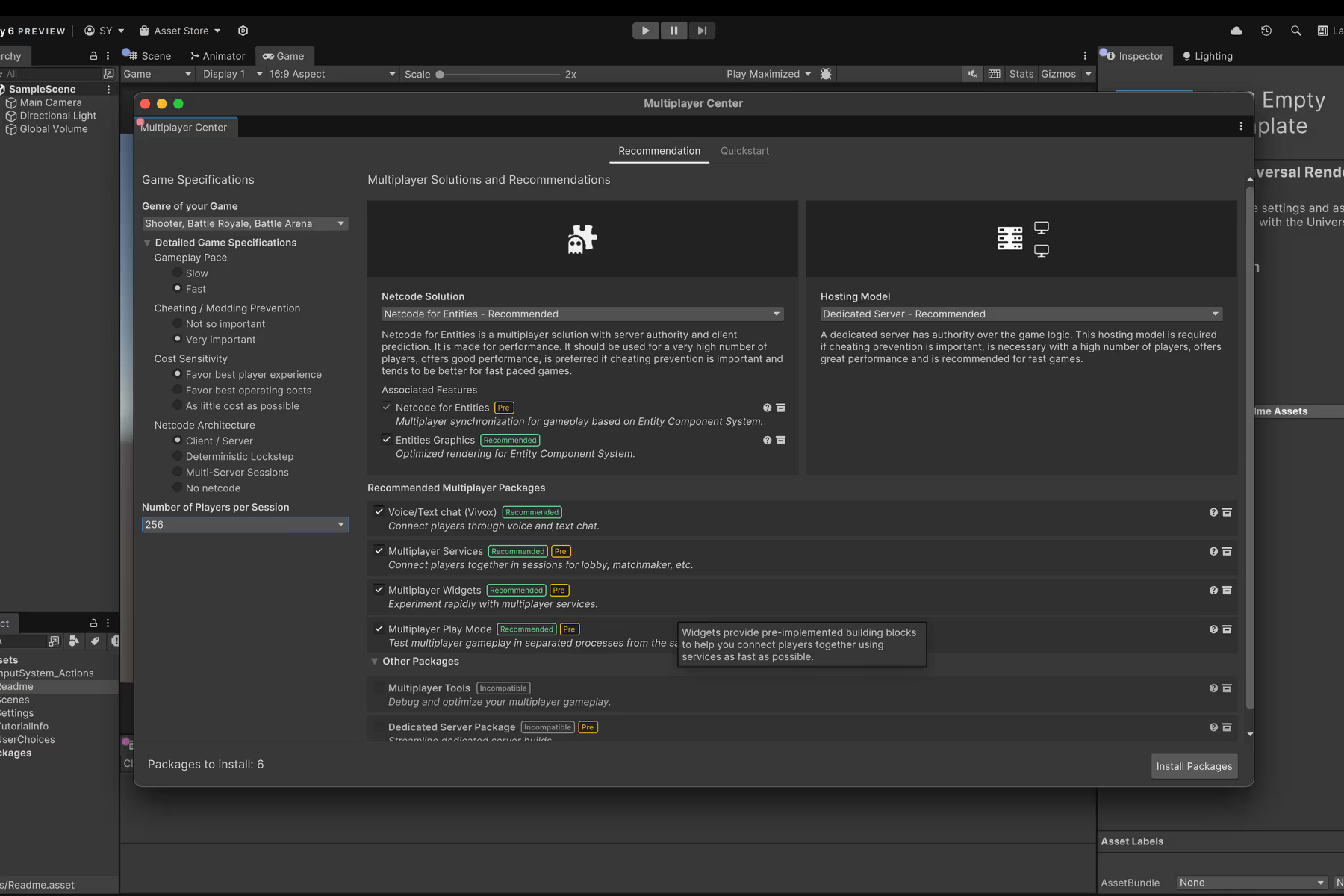1344x896 pixels.
Task: Switch to the Animator tab
Action: [x=217, y=56]
